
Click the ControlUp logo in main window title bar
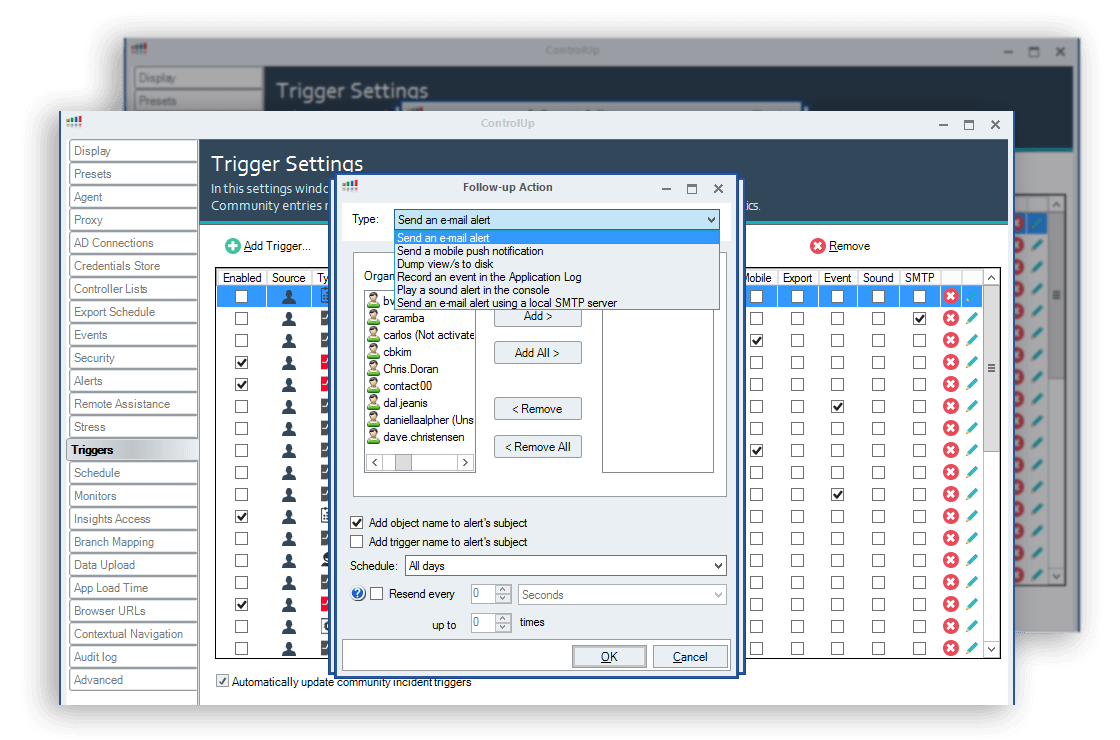(74, 122)
